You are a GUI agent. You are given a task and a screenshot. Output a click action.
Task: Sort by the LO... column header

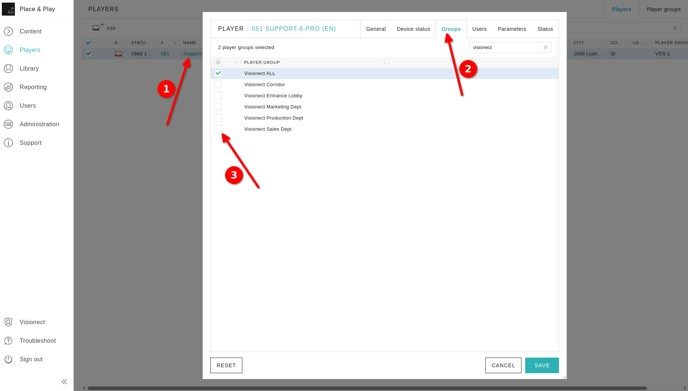[x=638, y=43]
